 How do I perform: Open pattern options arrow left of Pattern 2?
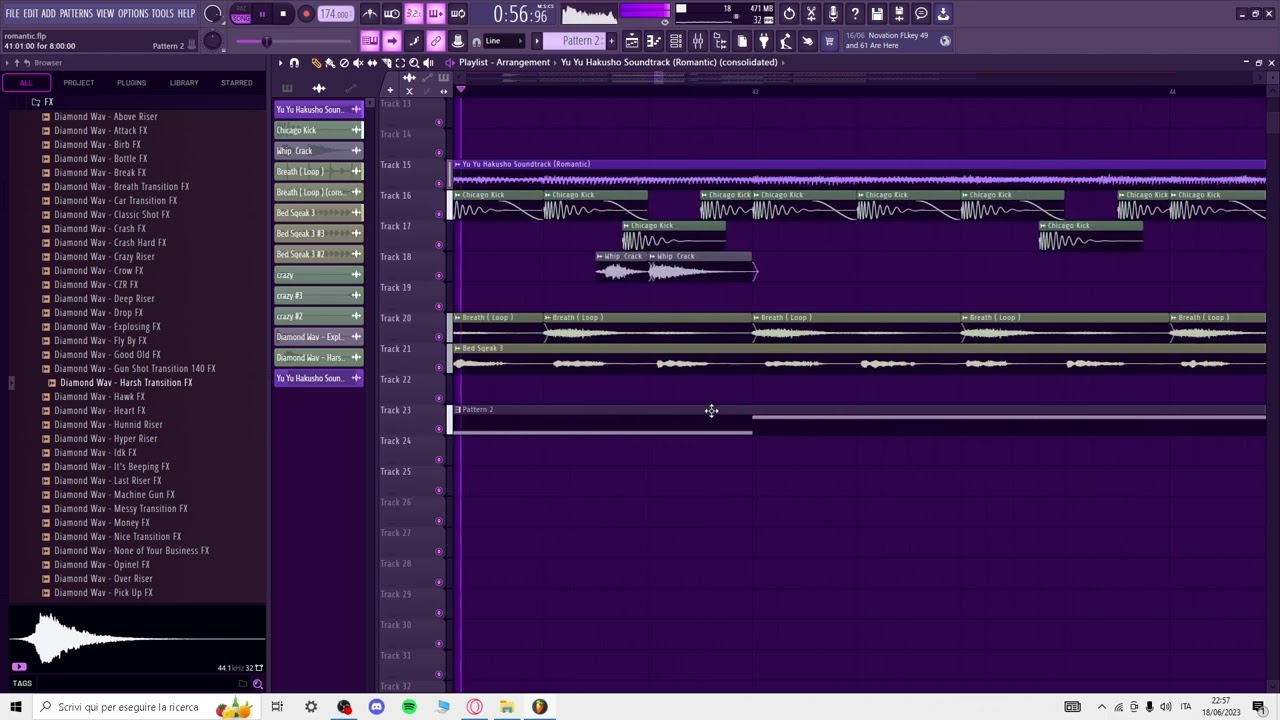pyautogui.click(x=537, y=41)
